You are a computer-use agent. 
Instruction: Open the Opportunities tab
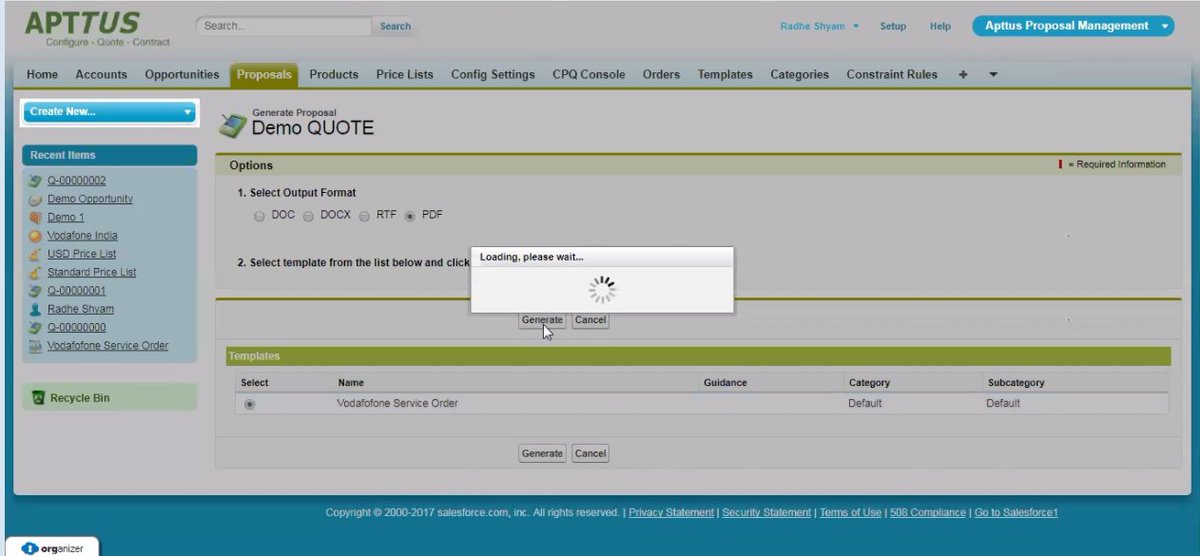tap(182, 74)
